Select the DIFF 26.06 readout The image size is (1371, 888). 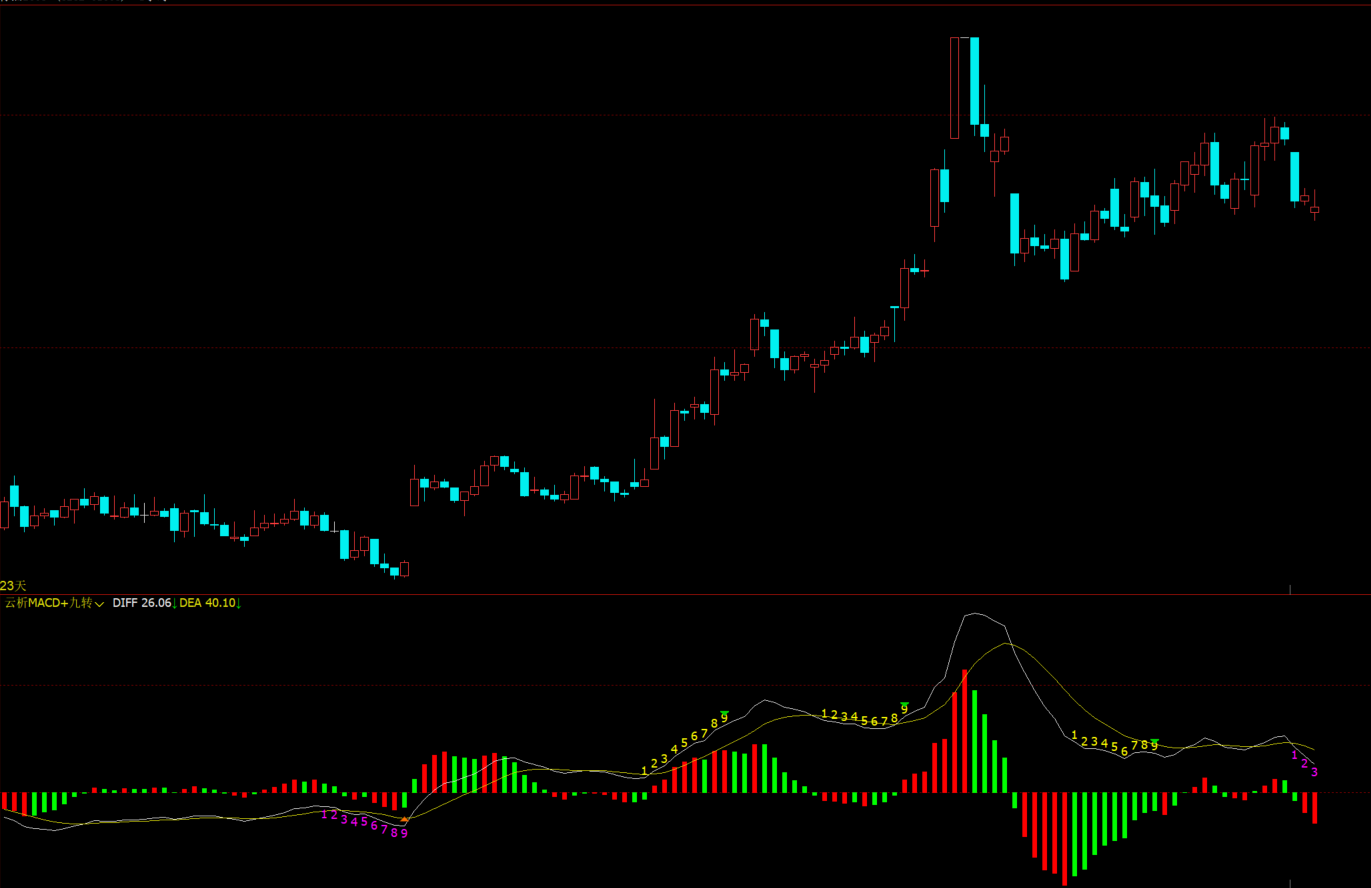141,603
